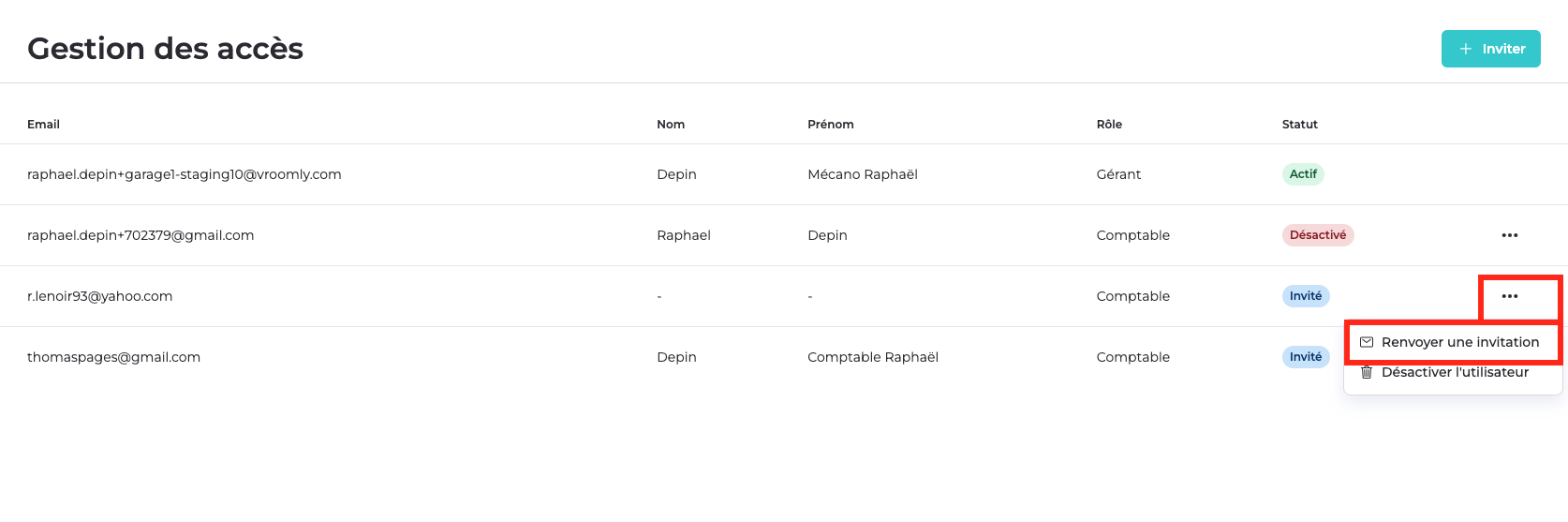Click the Désactivé status badge
The height and width of the screenshot is (522, 1568).
click(1318, 235)
